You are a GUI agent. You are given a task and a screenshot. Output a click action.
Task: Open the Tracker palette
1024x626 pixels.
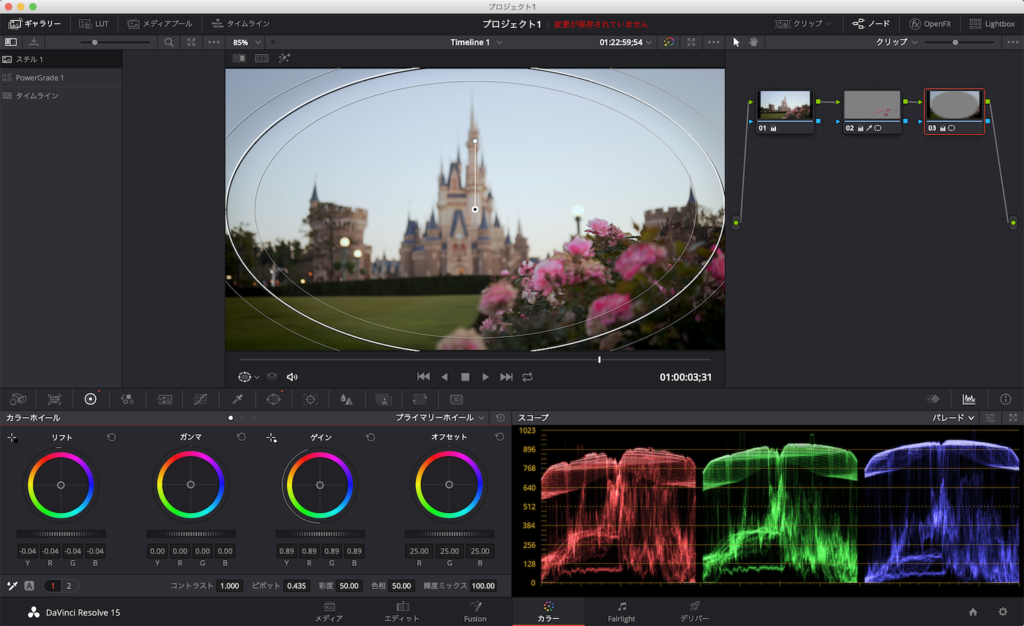click(311, 399)
